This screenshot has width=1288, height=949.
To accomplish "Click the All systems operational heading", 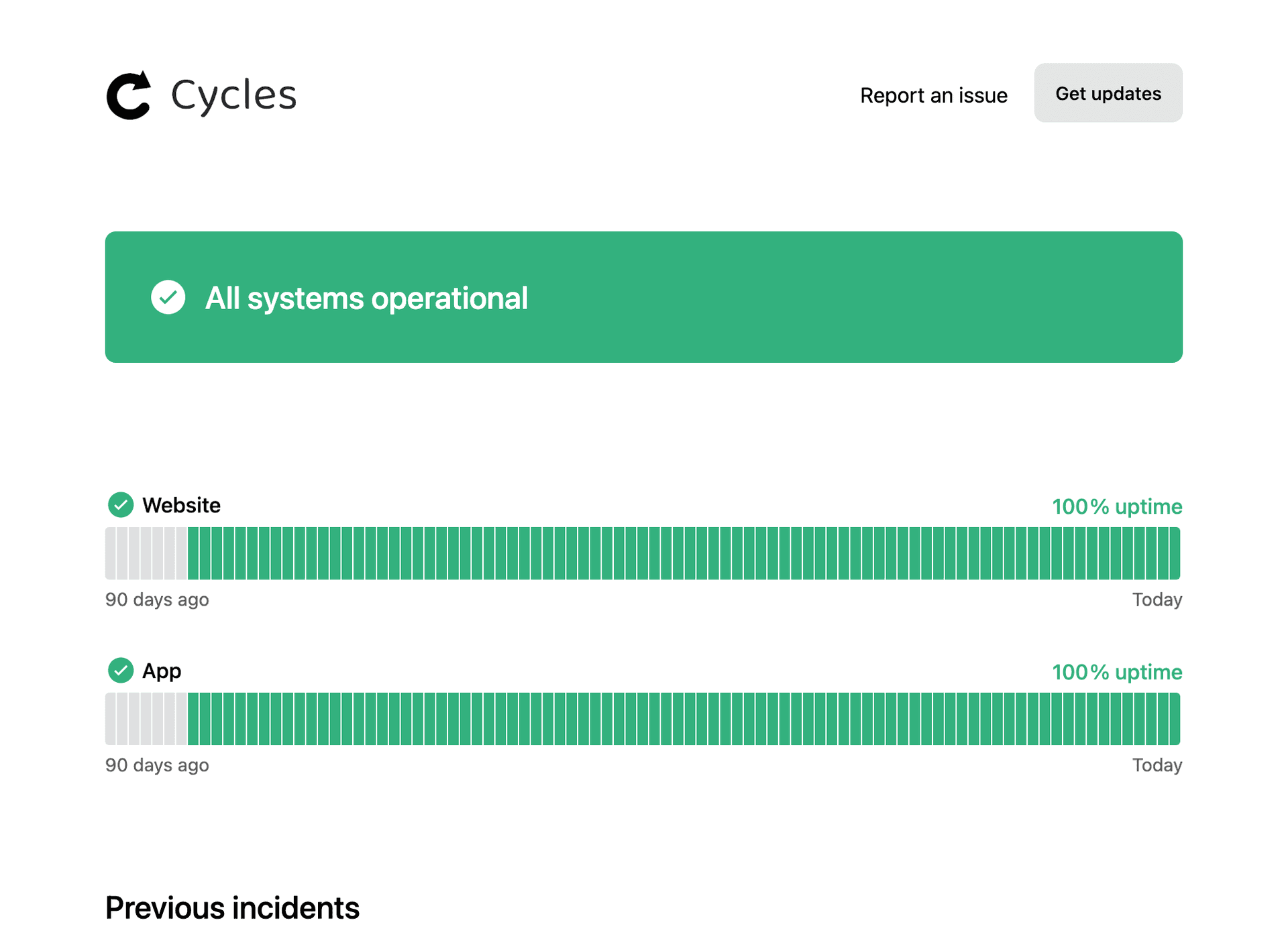I will (x=366, y=298).
